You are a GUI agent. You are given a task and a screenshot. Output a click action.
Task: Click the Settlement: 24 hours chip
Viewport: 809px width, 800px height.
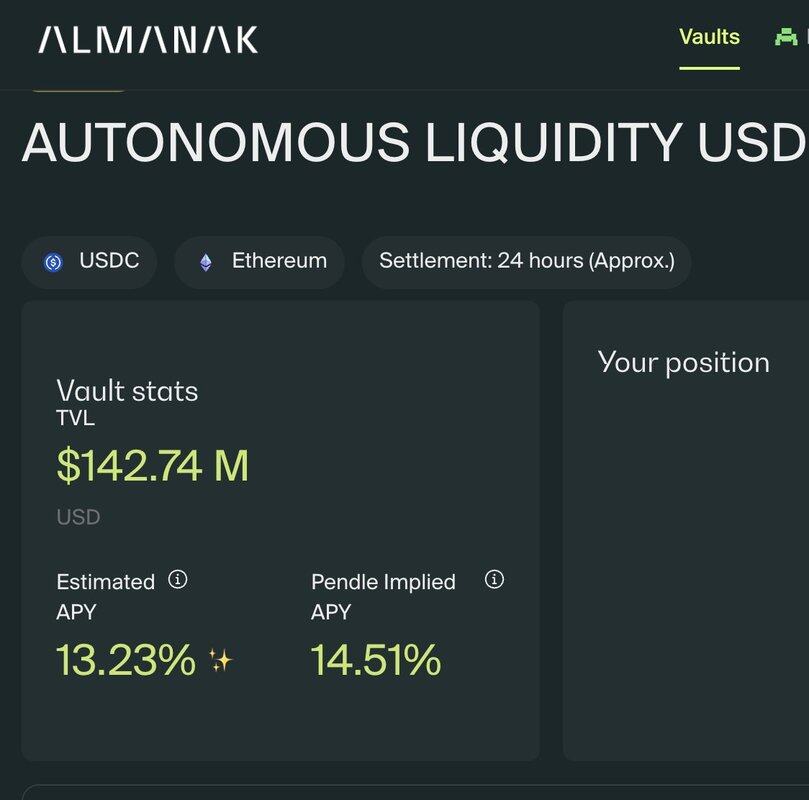coord(526,261)
